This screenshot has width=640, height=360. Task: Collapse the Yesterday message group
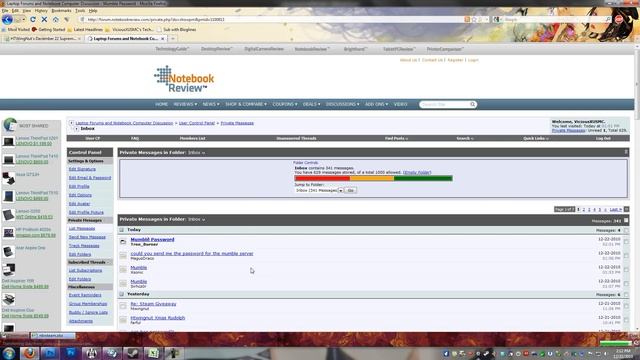[121, 294]
